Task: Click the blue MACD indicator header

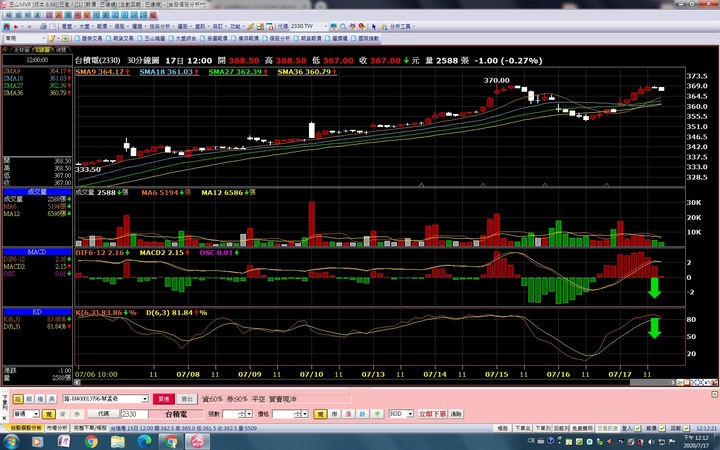Action: (x=37, y=252)
